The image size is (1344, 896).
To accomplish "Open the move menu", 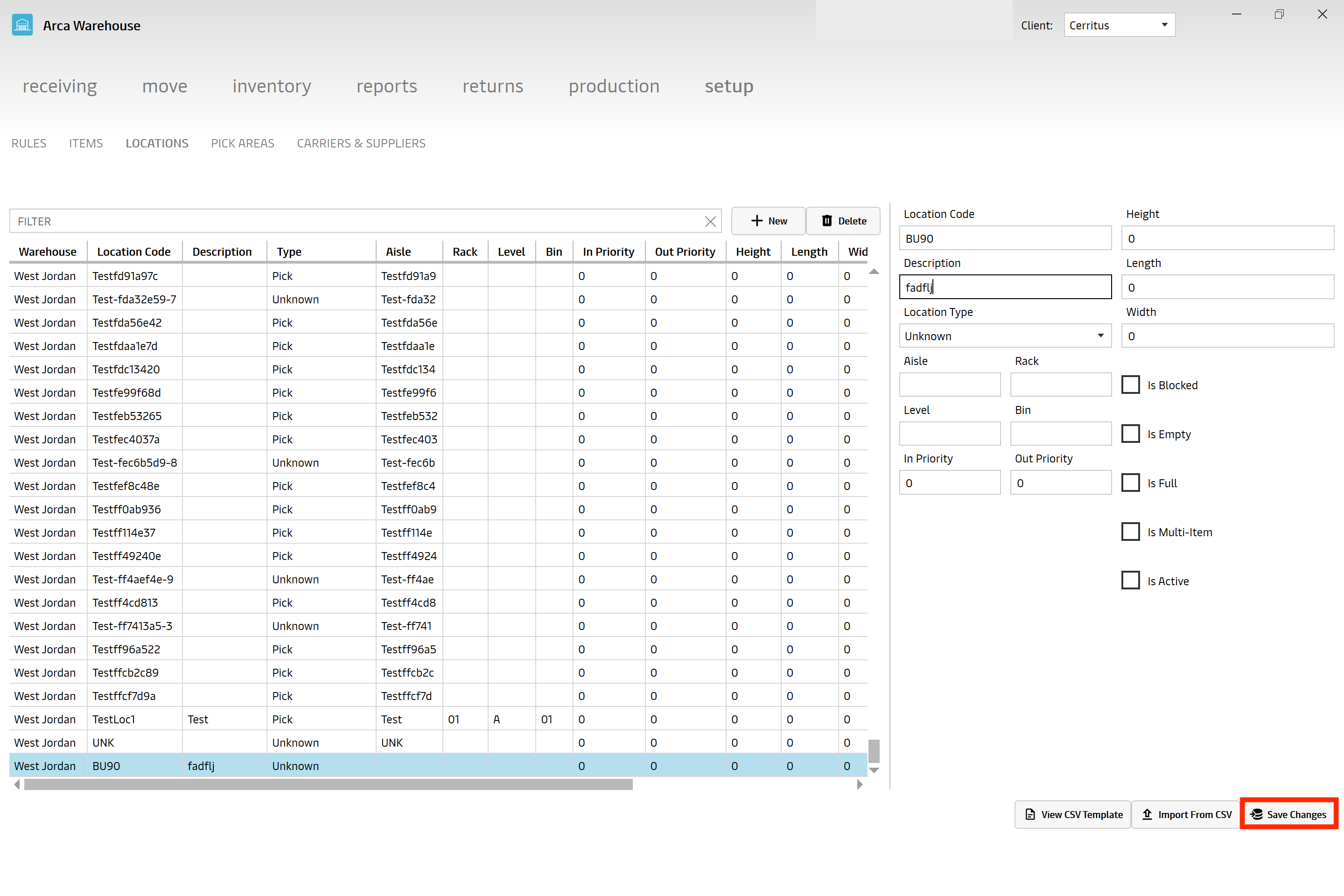I will tap(165, 86).
